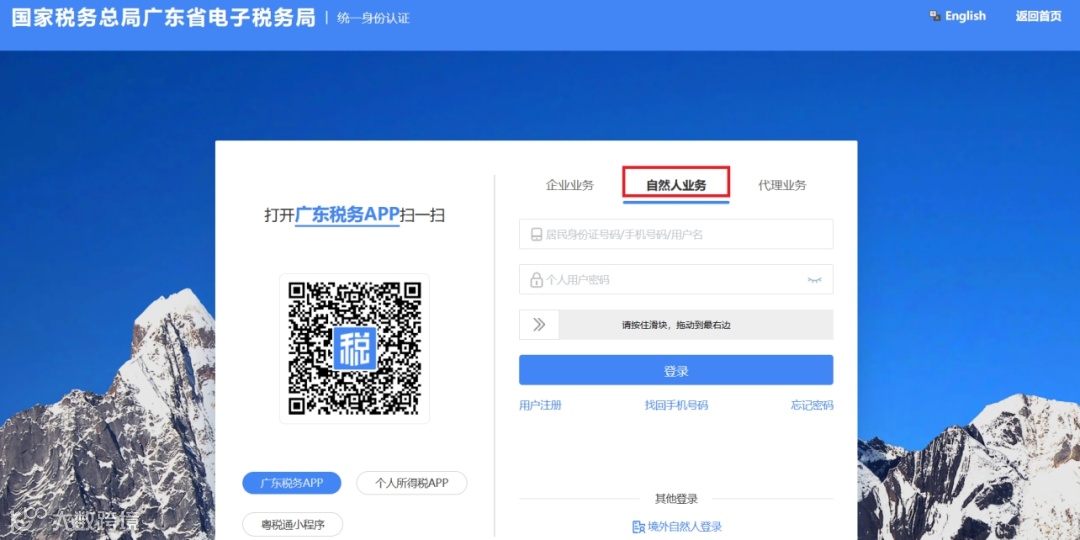Viewport: 1080px width, 540px height.
Task: Click the 请按住滑块 verification track
Action: pos(676,324)
